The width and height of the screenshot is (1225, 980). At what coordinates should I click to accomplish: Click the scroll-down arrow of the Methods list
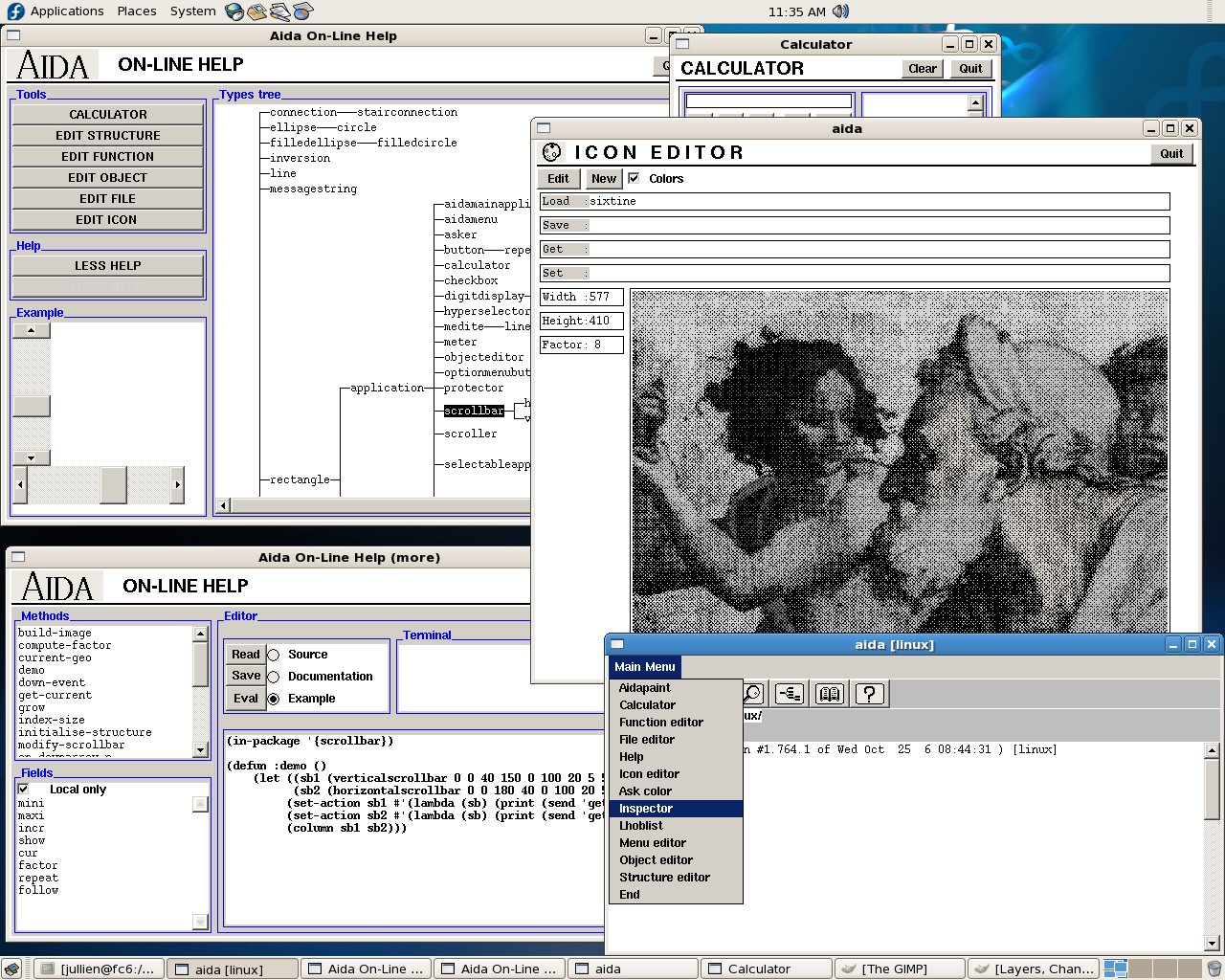click(200, 750)
